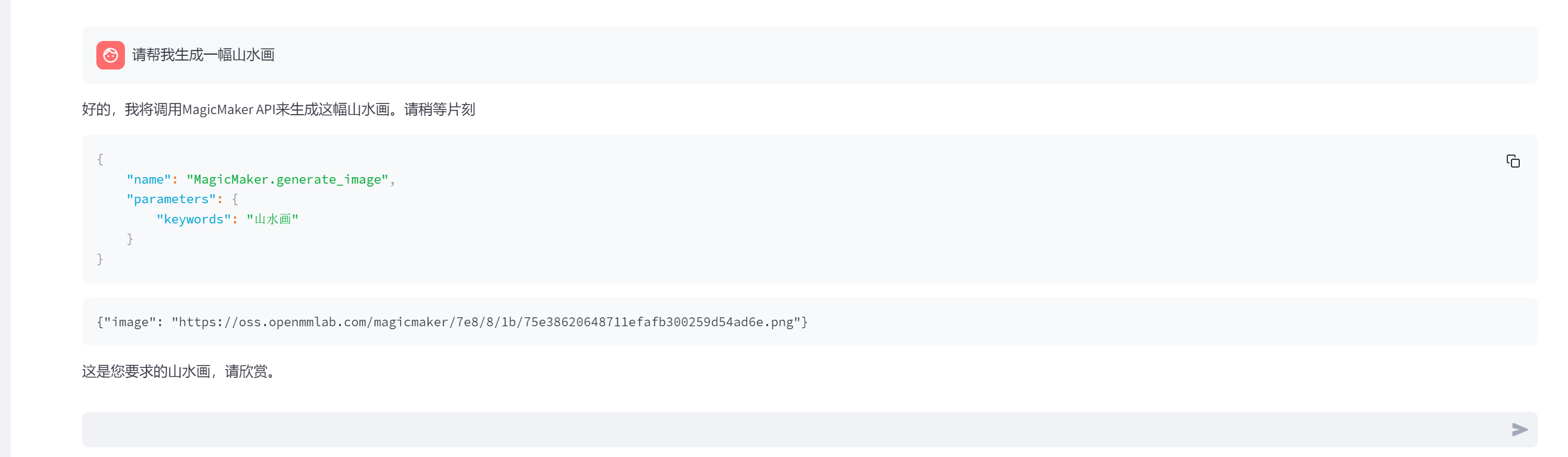
Task: Click the "keywords" key in the code
Action: coord(193,219)
